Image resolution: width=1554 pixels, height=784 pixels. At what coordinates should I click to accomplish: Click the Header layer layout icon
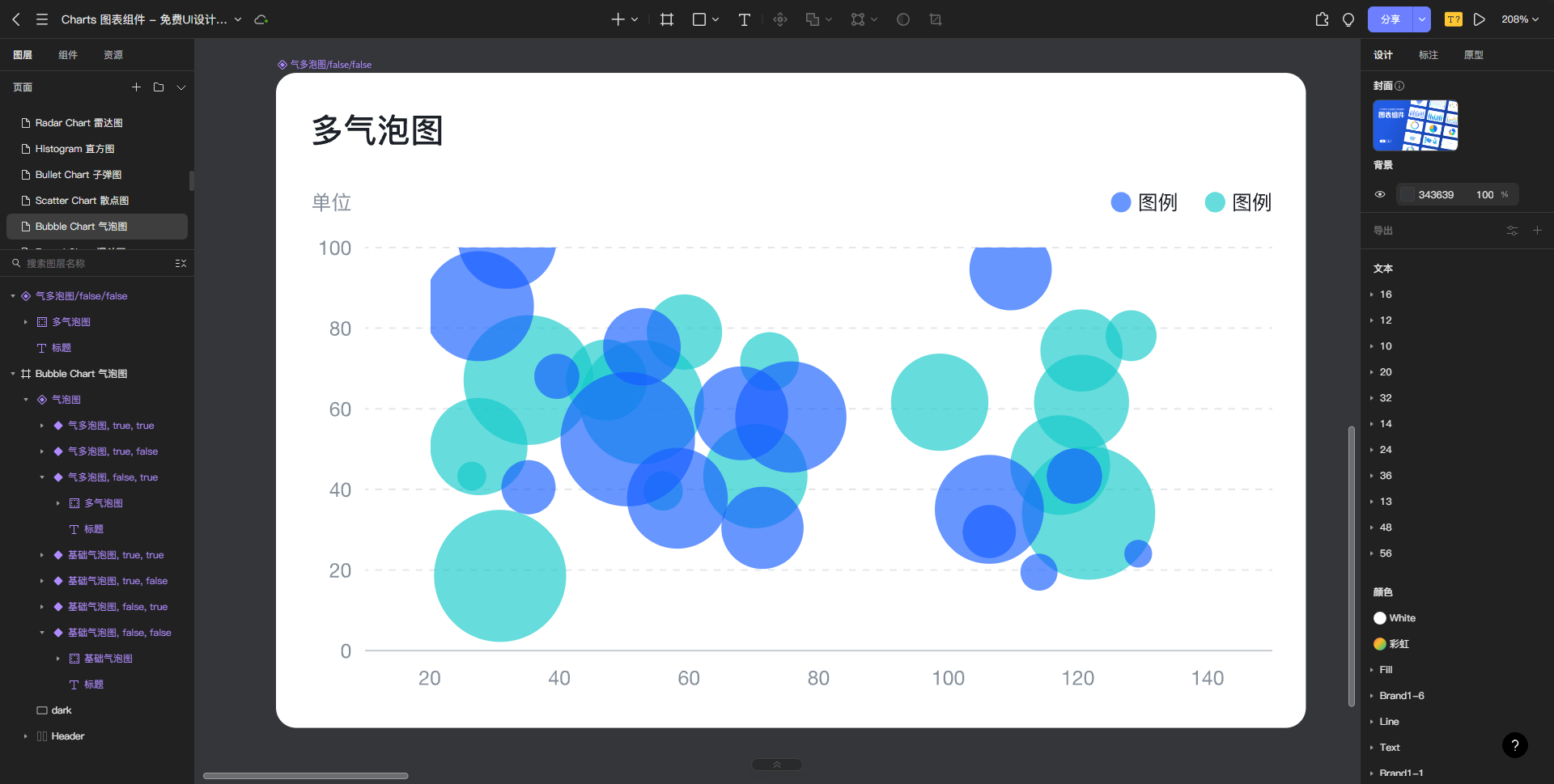[x=42, y=736]
